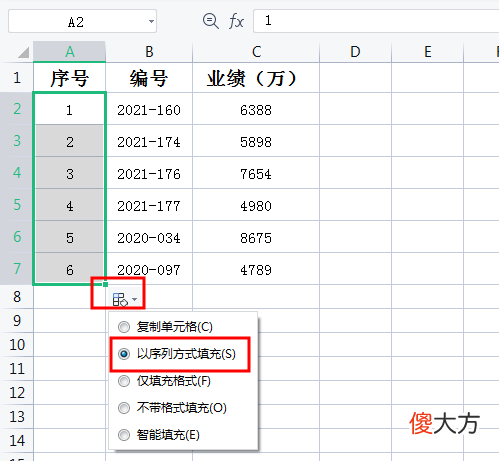Click the cell containing 5898

tap(256, 142)
